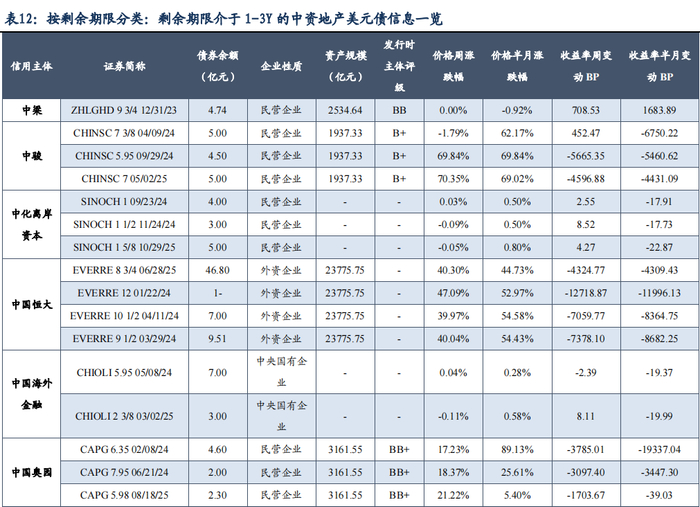Click the 47.09% weekly price change
700x507 pixels.
[x=453, y=293]
